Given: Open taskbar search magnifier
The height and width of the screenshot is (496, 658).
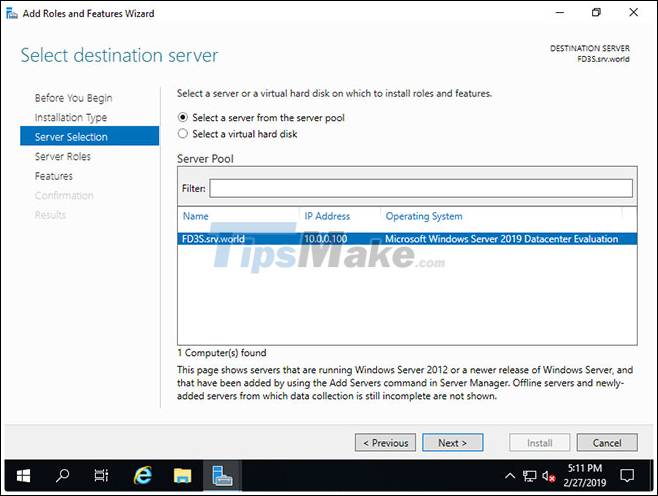Looking at the screenshot, I should point(62,475).
